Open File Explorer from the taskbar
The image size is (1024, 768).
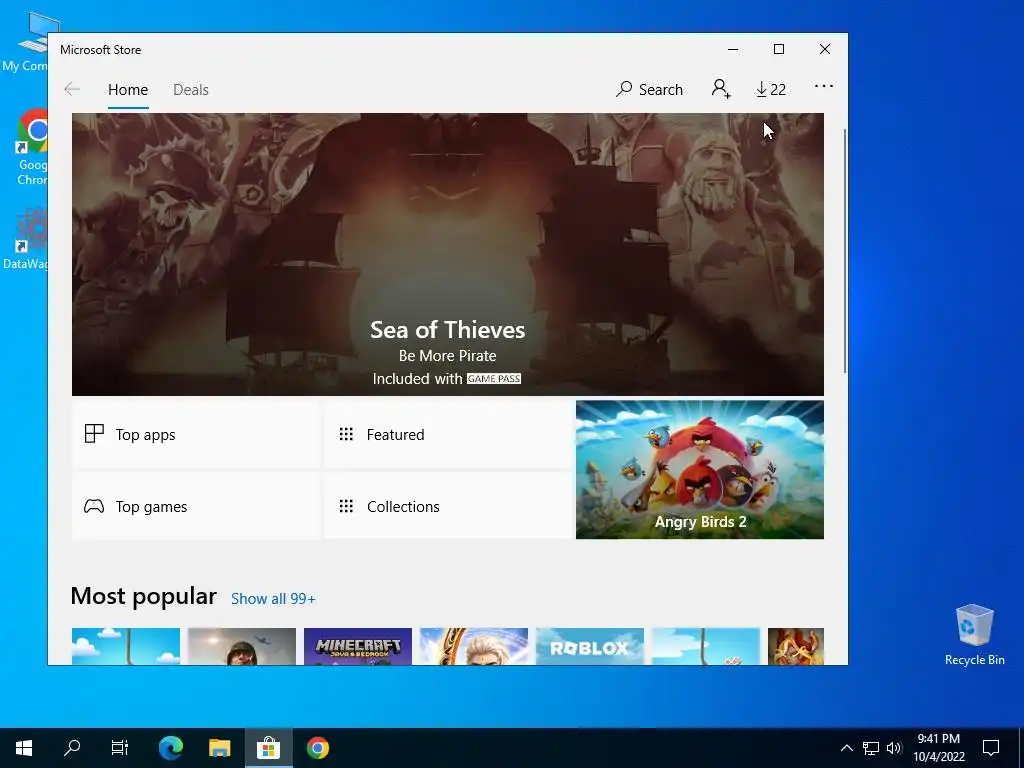point(219,748)
